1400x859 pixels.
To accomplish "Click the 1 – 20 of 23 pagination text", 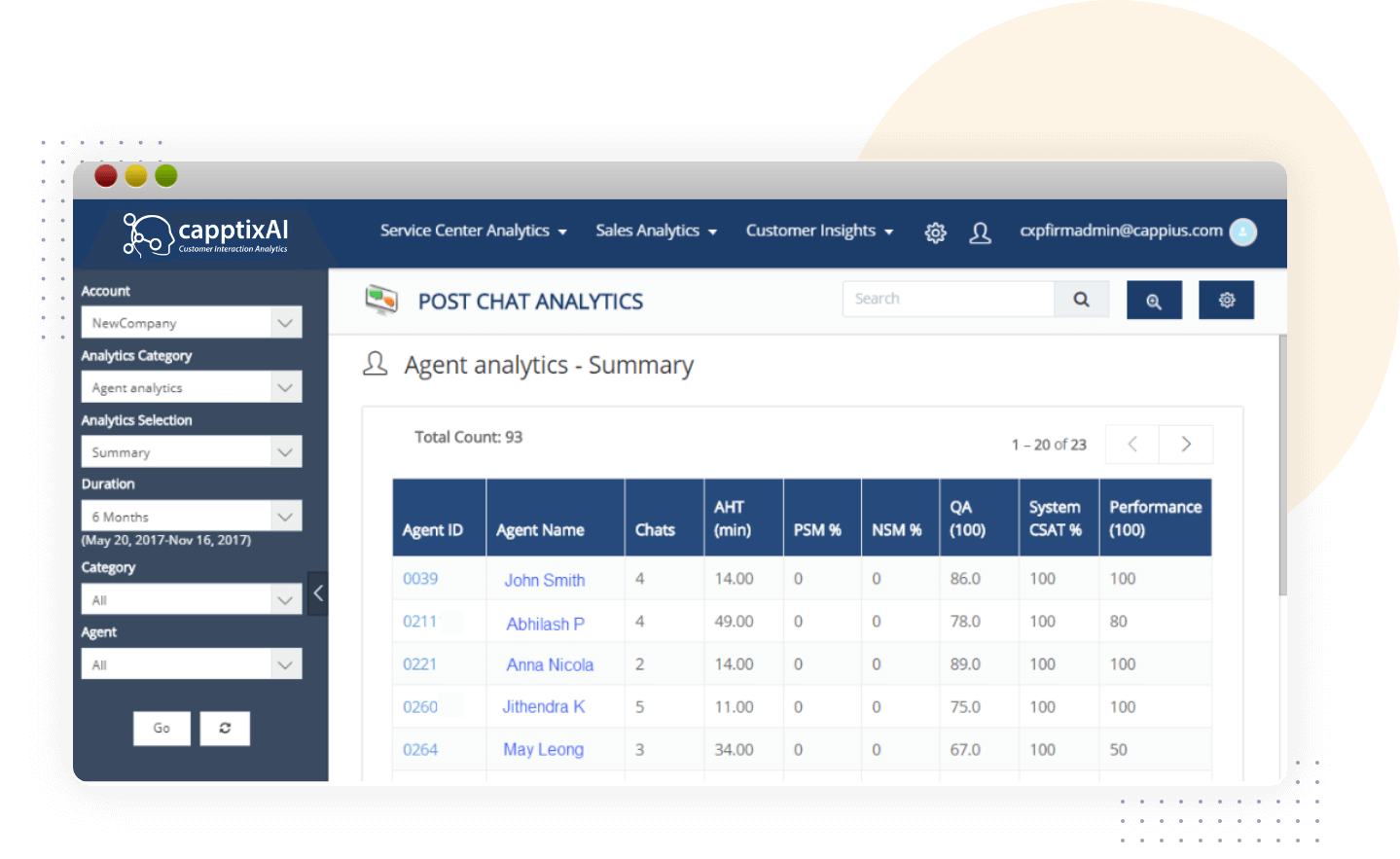I will 1049,445.
